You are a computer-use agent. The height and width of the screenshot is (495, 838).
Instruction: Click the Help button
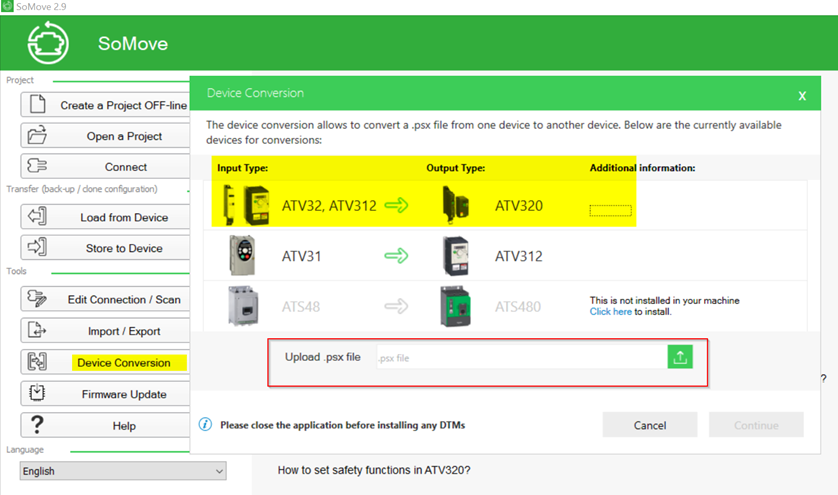point(105,426)
